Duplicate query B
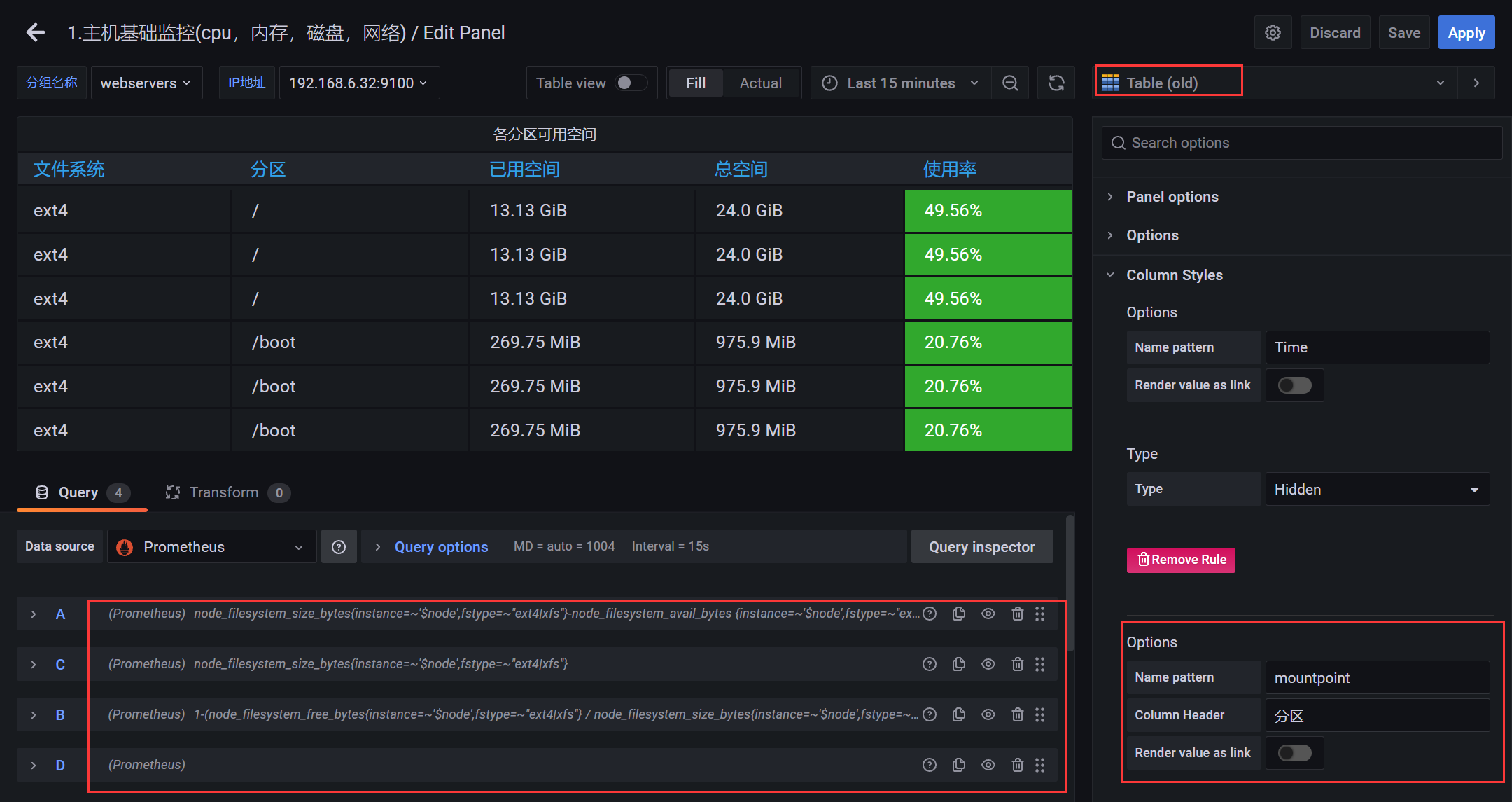This screenshot has width=1512, height=802. pyautogui.click(x=959, y=714)
